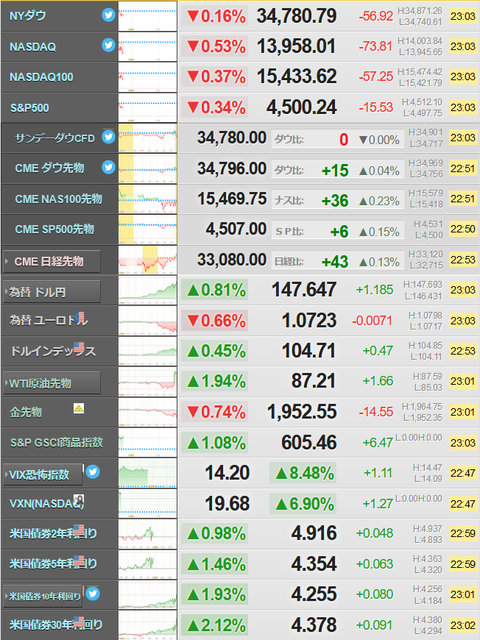Expand the VIX恐怖指数 button

pyautogui.click(x=42, y=474)
